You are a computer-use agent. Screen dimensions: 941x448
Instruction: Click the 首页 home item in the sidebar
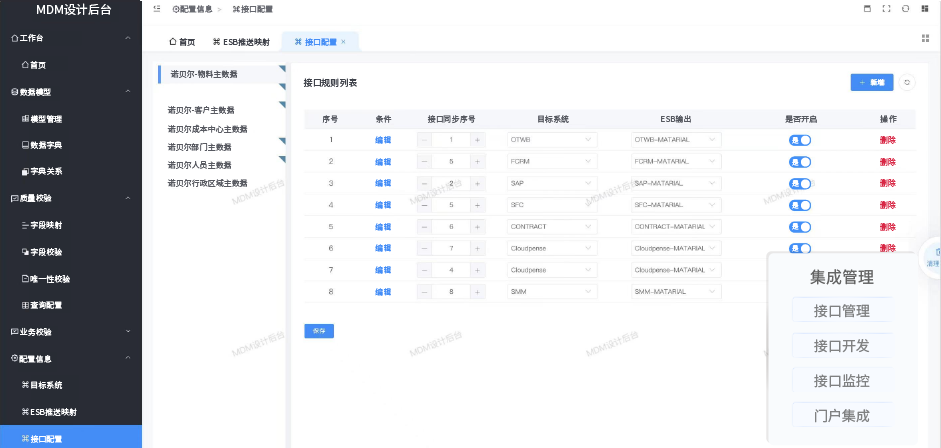(37, 65)
